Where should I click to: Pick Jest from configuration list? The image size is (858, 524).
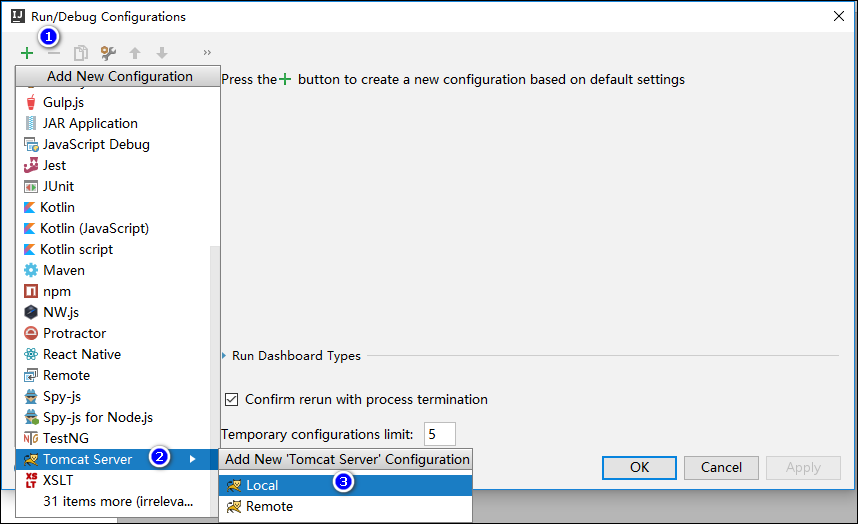[x=118, y=165]
